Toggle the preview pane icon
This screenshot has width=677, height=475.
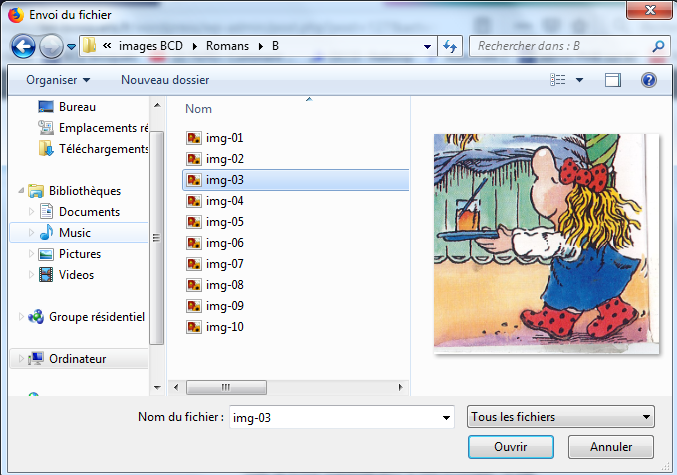pyautogui.click(x=613, y=79)
